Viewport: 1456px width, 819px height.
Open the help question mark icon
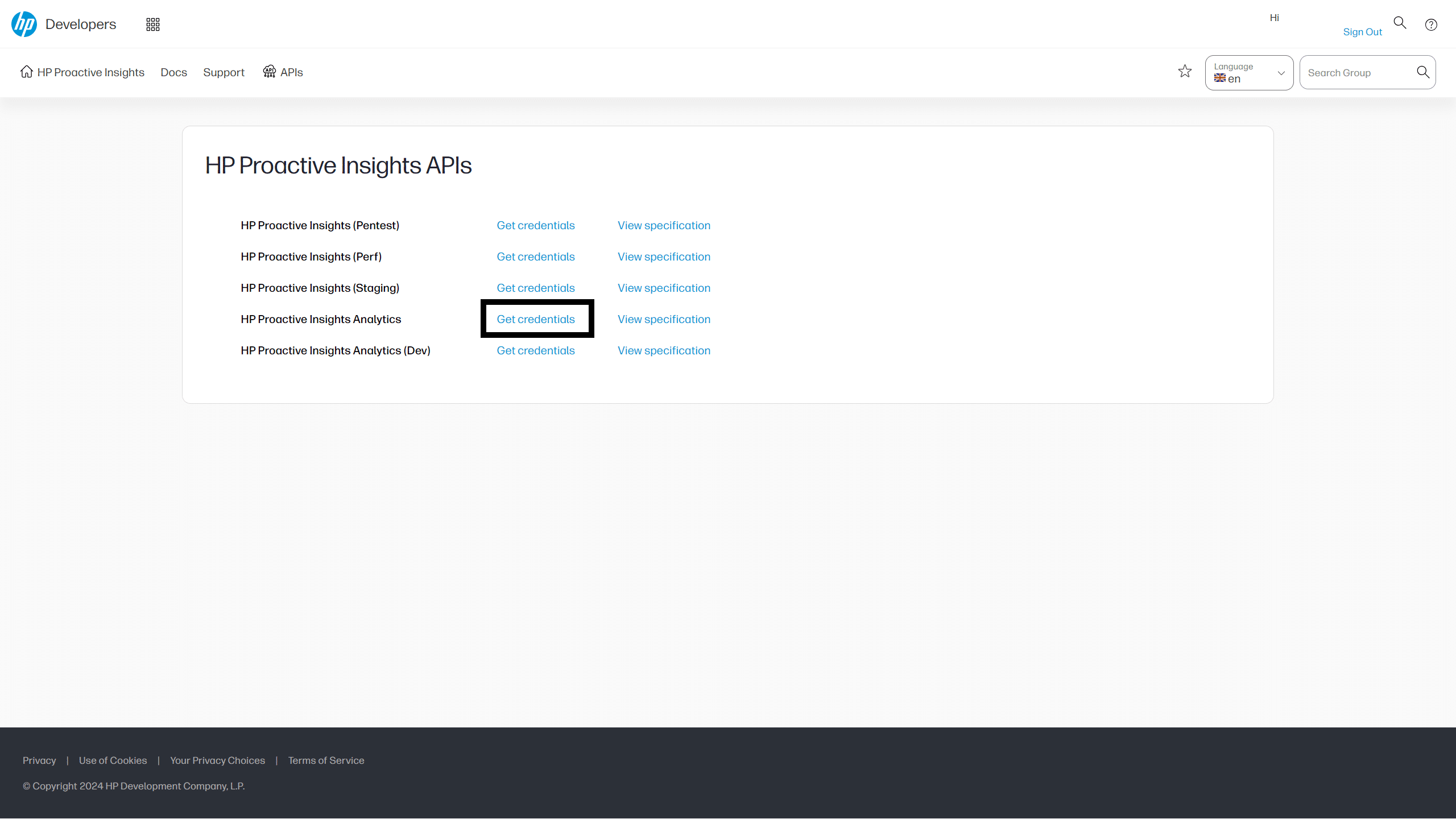1431,24
